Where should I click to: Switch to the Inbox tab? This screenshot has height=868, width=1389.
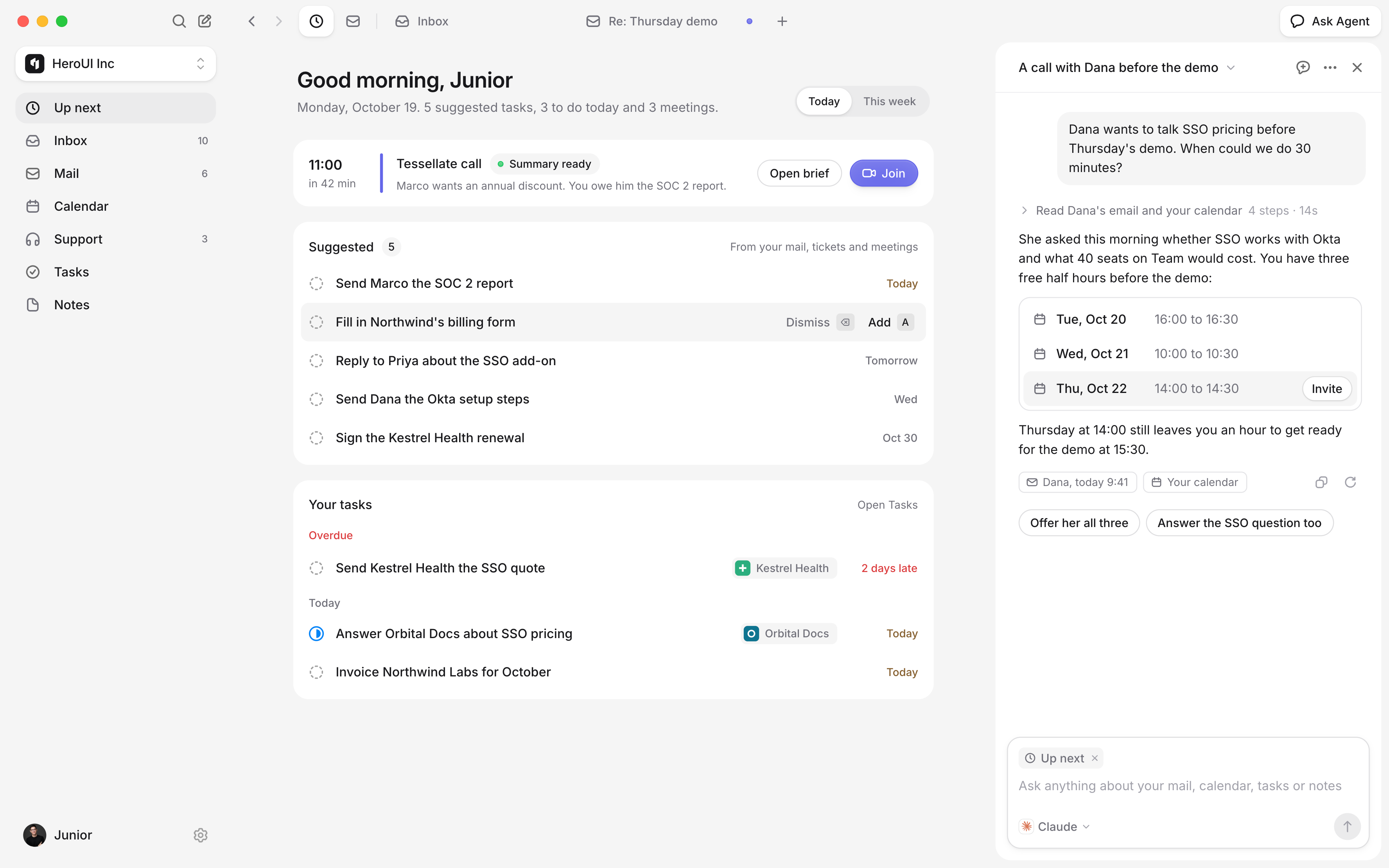tap(422, 21)
